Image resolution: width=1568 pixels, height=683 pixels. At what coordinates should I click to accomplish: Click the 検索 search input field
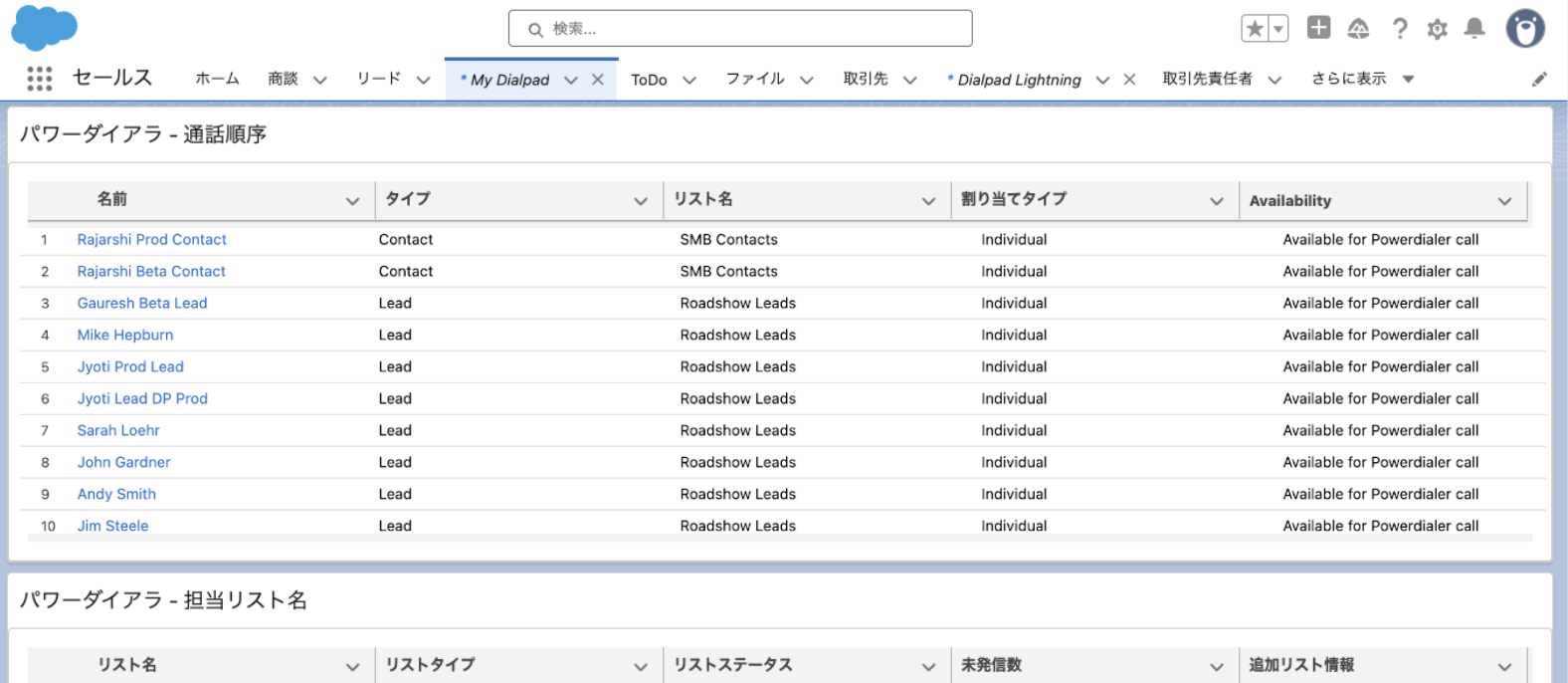click(x=740, y=29)
